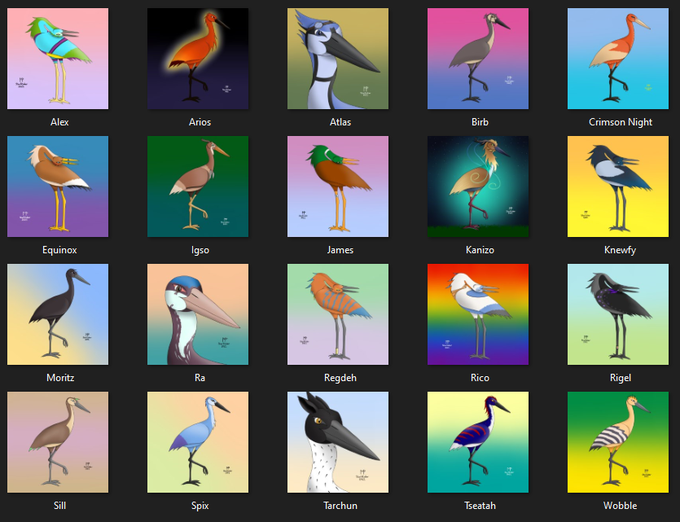
Task: Click the file name "Rigel"
Action: (x=620, y=378)
